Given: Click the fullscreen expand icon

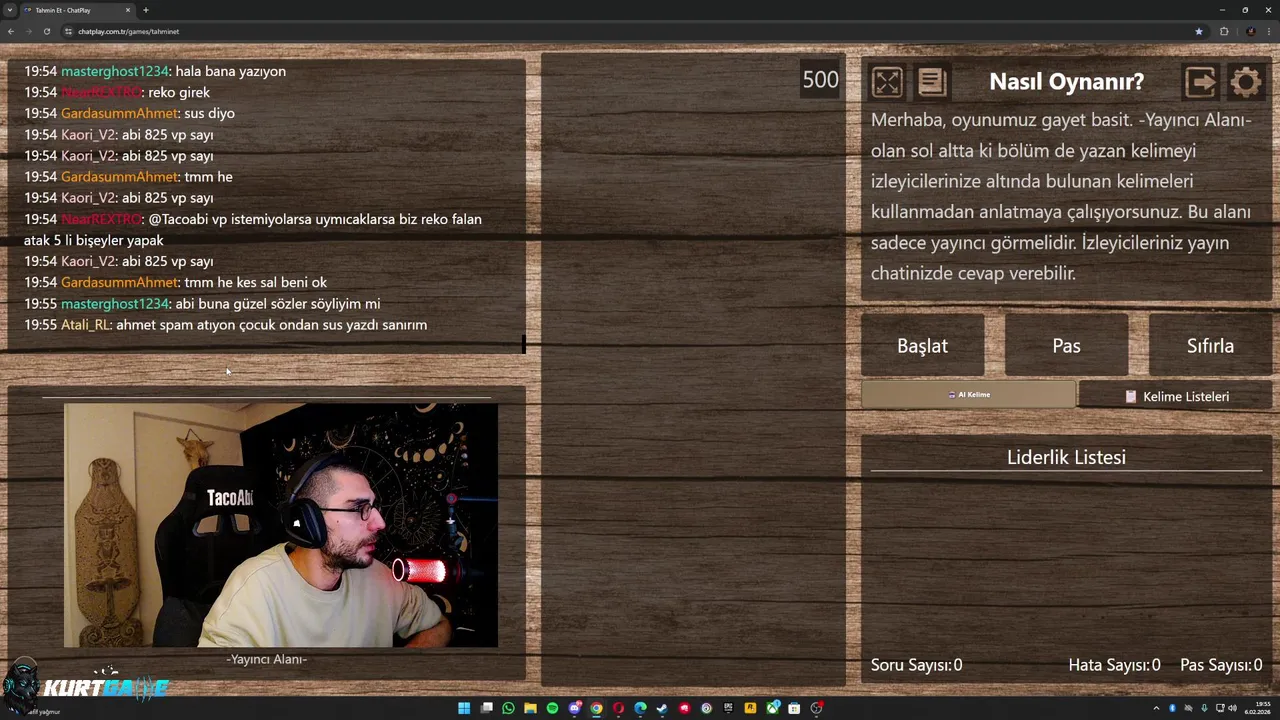Looking at the screenshot, I should pos(887,82).
